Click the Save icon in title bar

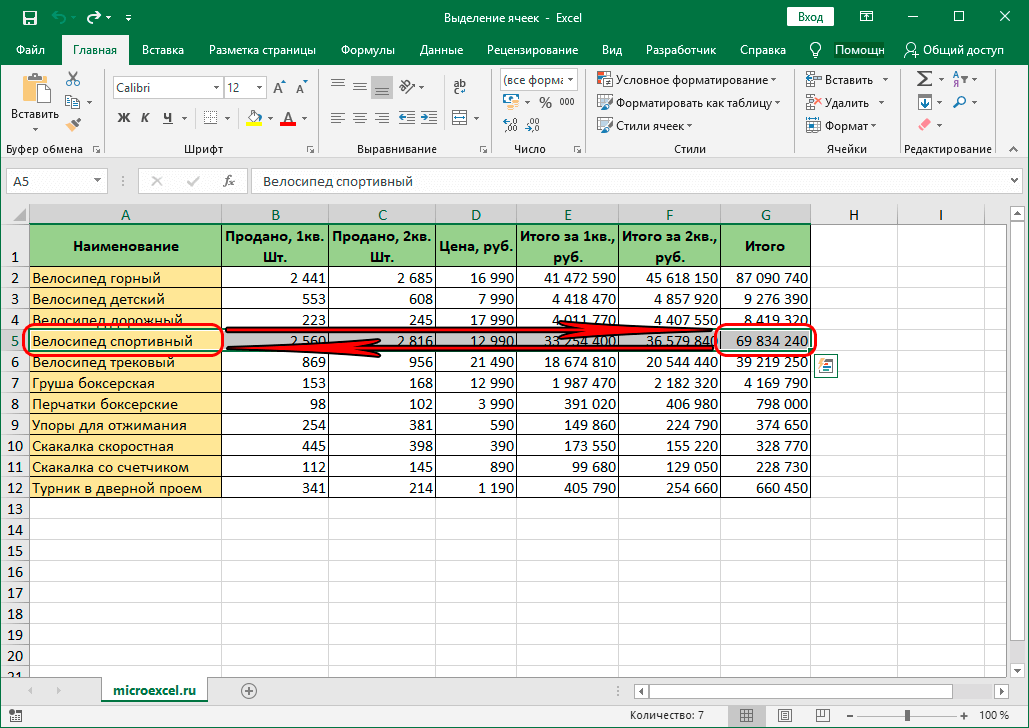coord(29,17)
